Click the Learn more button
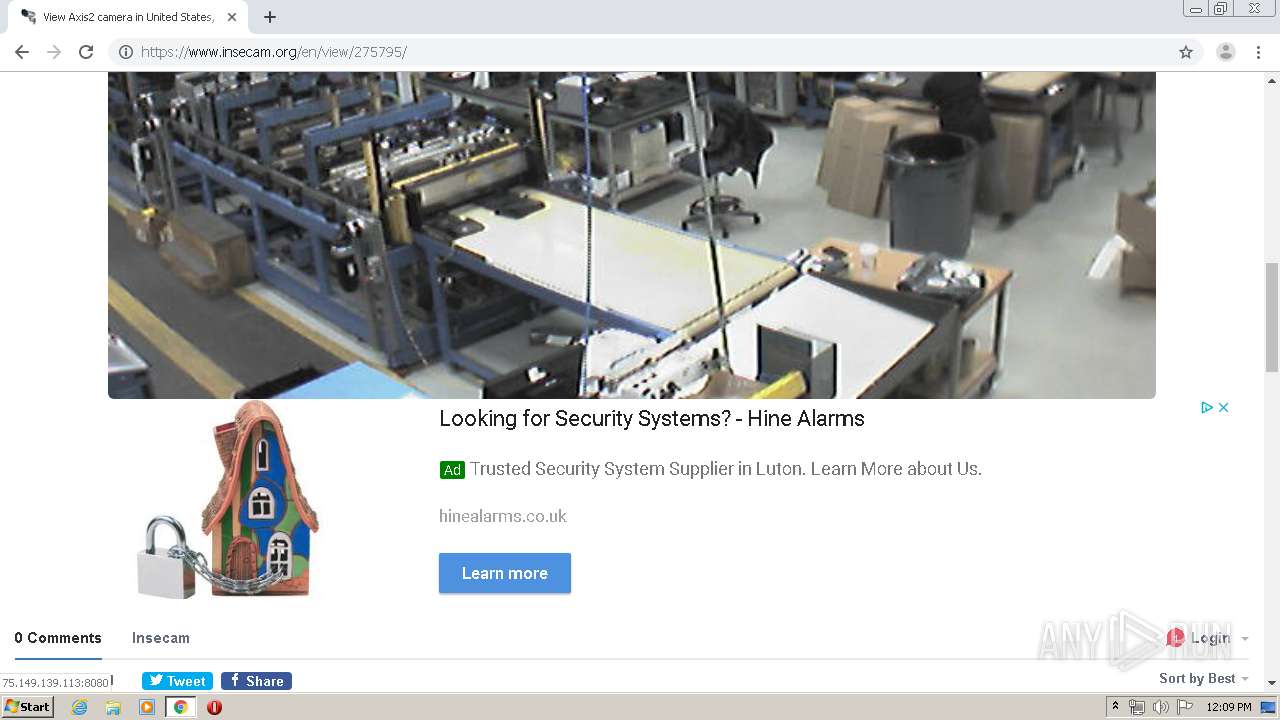 (505, 573)
